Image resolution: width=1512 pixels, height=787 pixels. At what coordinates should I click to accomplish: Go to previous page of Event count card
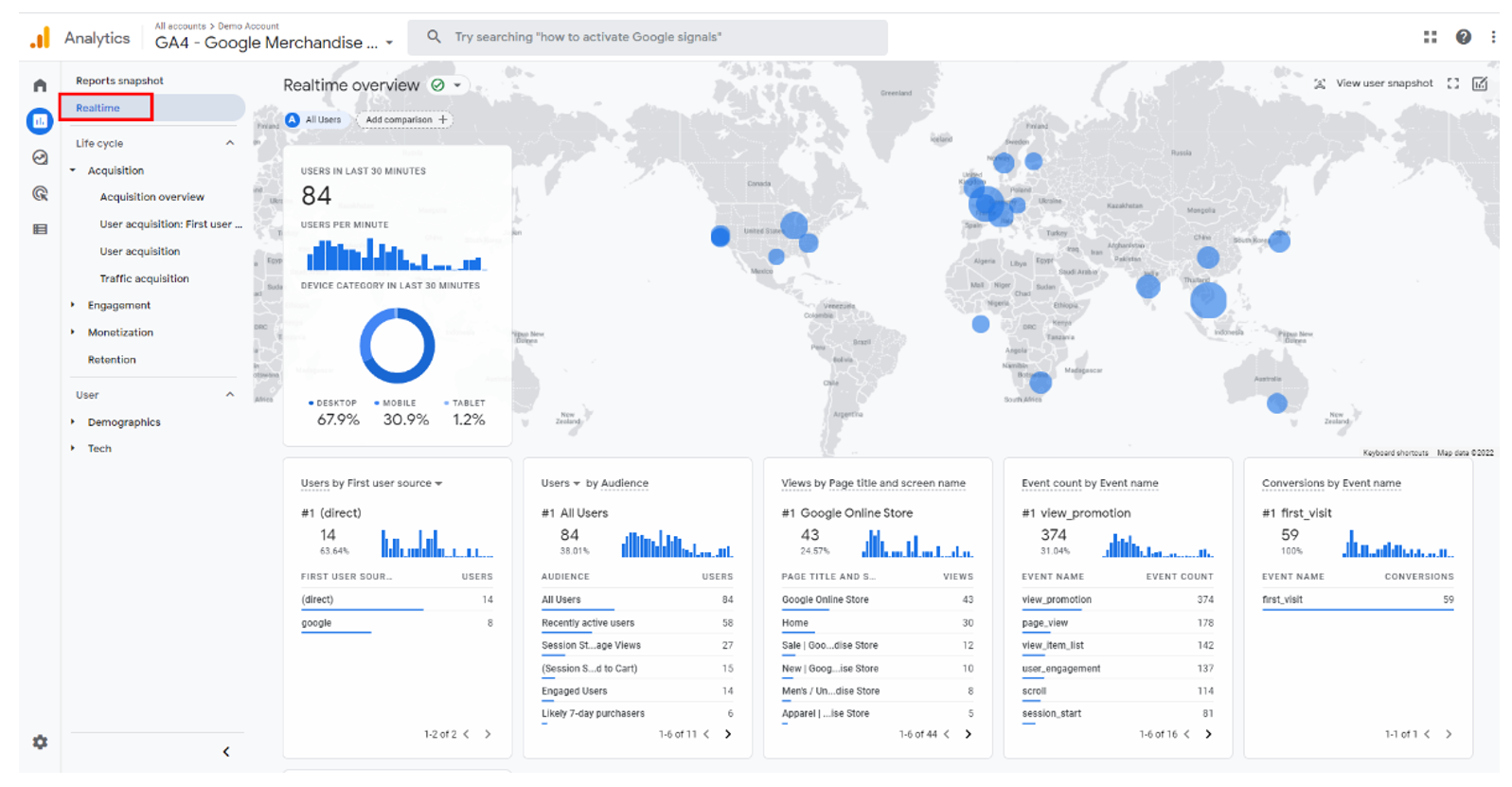click(x=1186, y=734)
